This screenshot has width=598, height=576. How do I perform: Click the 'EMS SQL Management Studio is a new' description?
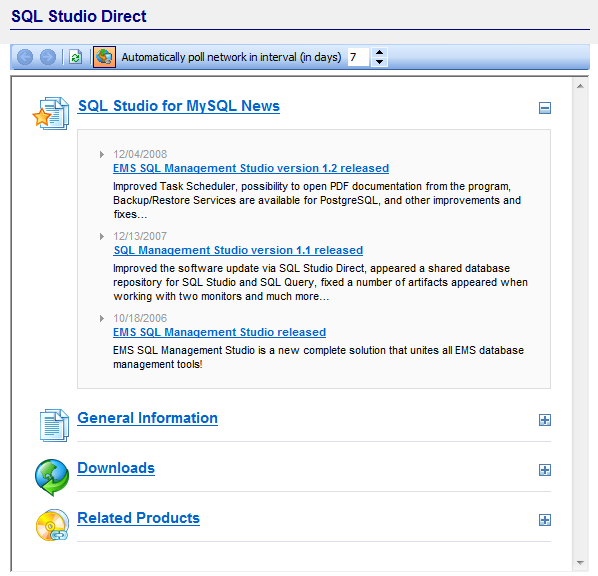[x=318, y=357]
